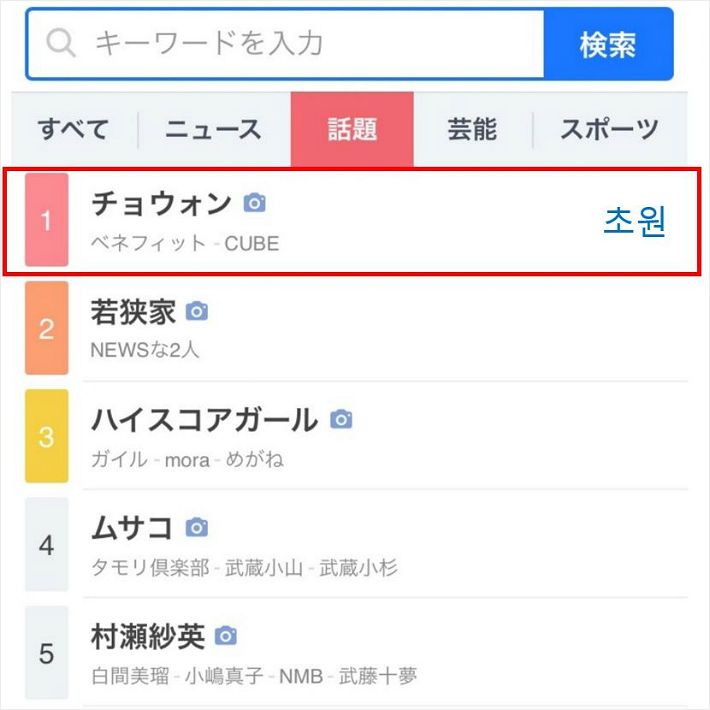
Task: Open the ハイスコアガール trending keyword
Action: [x=204, y=420]
